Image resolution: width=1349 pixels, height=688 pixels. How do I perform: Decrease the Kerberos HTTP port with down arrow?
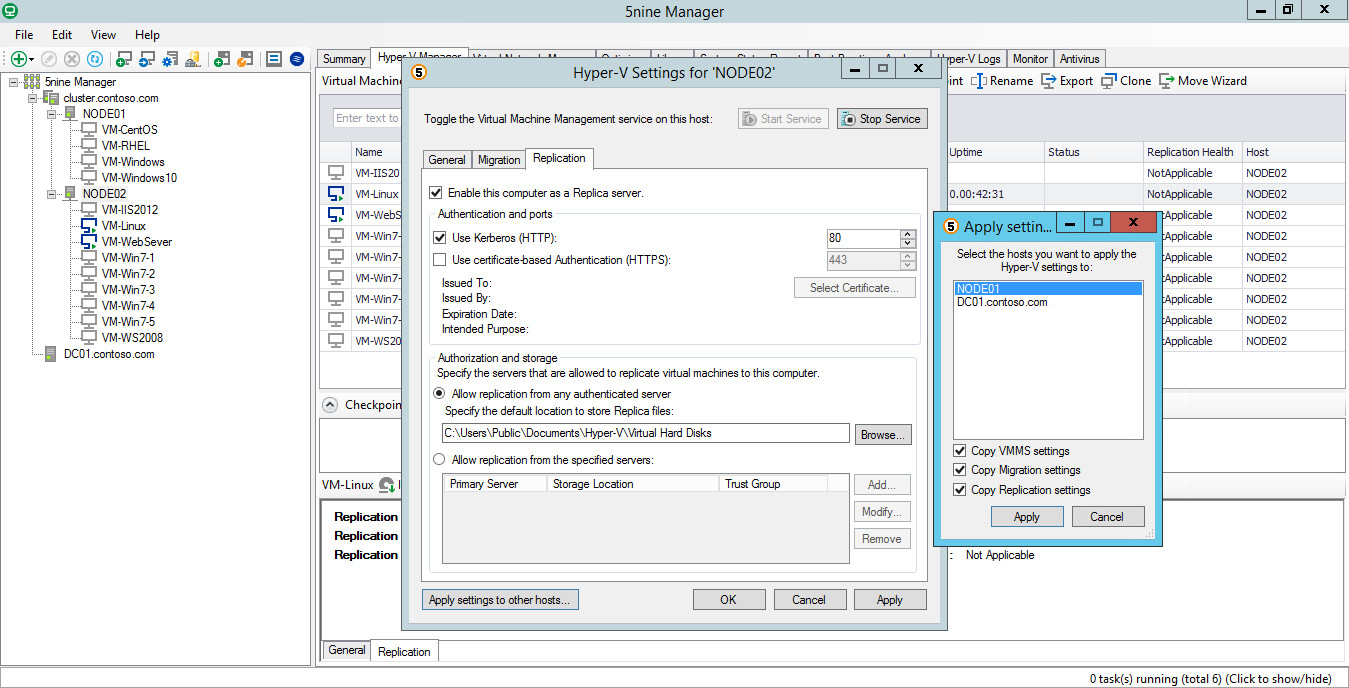coord(908,243)
